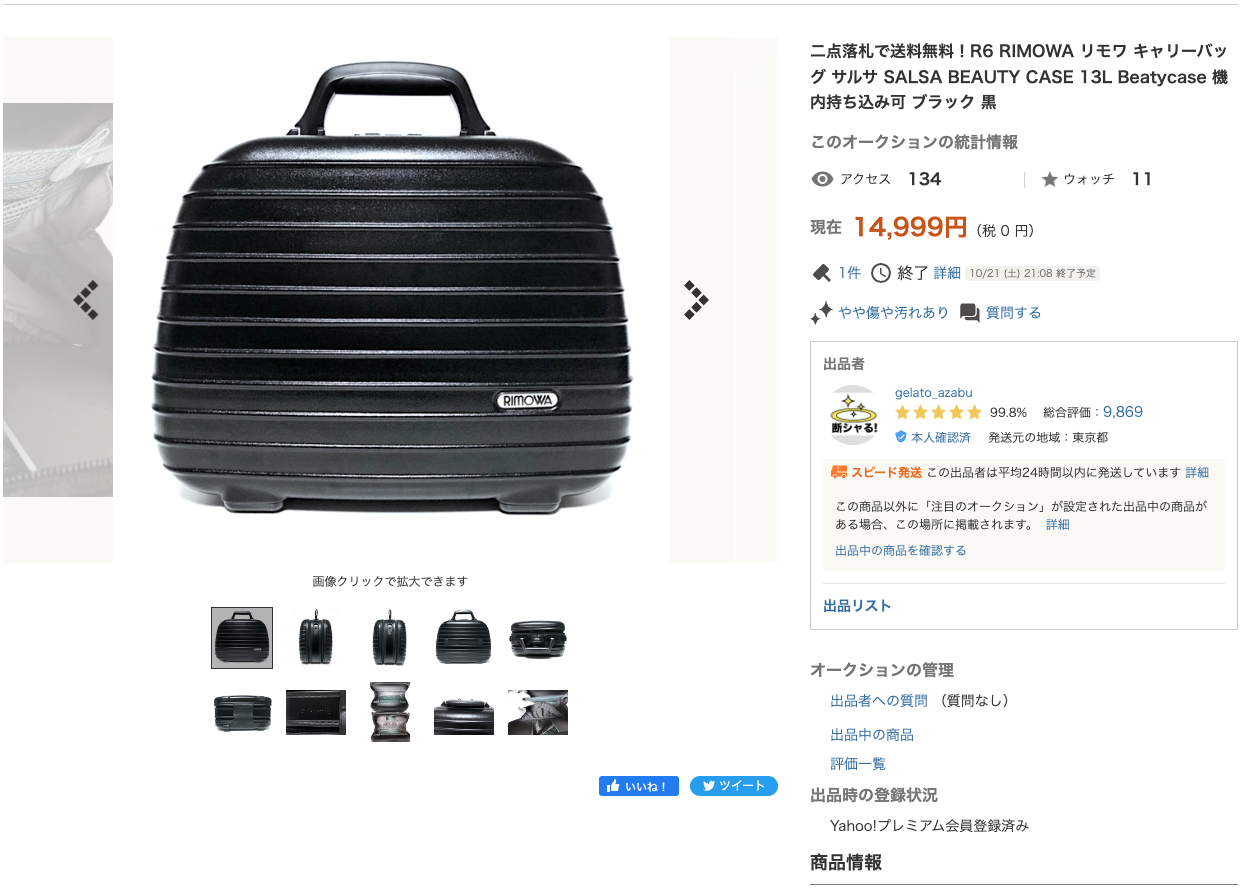Select the side-view suitcase thumbnail, second in first row
This screenshot has height=895, width=1242.
316,637
